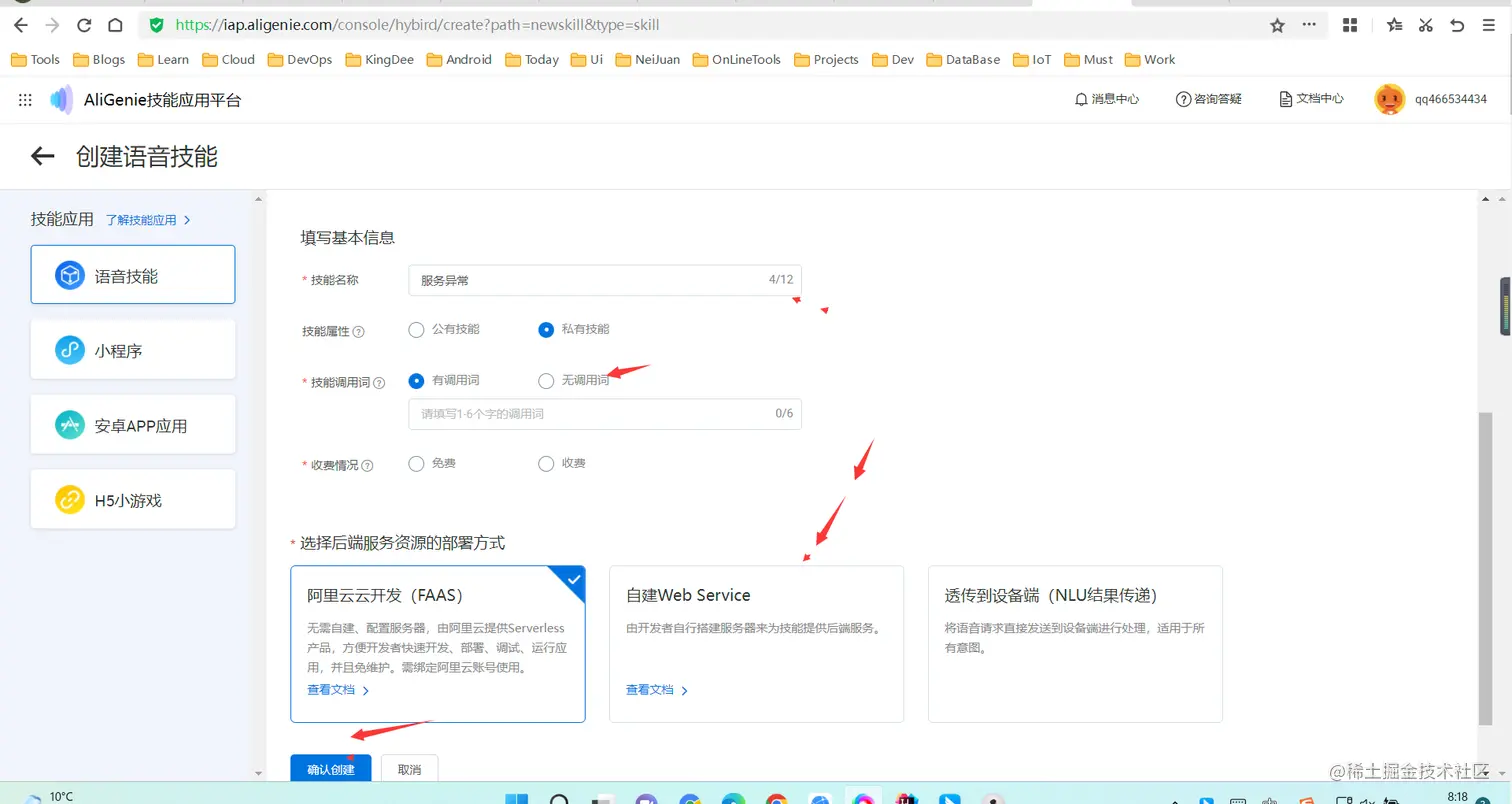Open 查看文档 link in Web Service card
The width and height of the screenshot is (1512, 804).
tap(657, 690)
